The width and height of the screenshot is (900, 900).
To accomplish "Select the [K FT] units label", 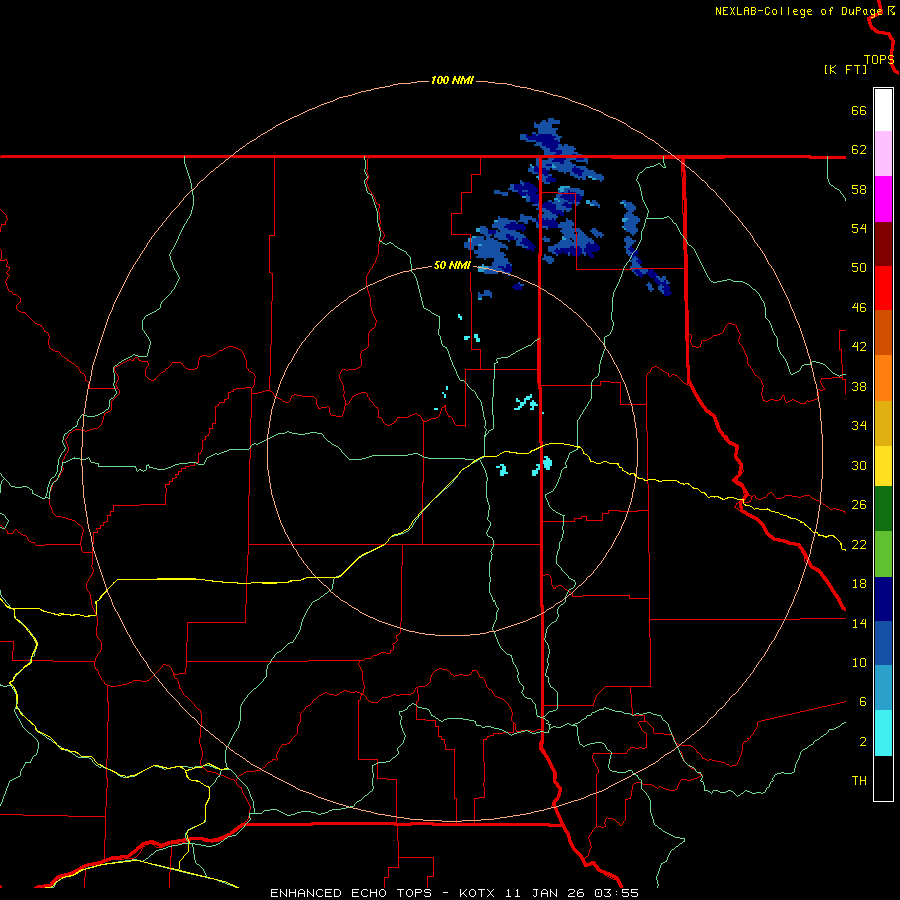I will click(845, 69).
